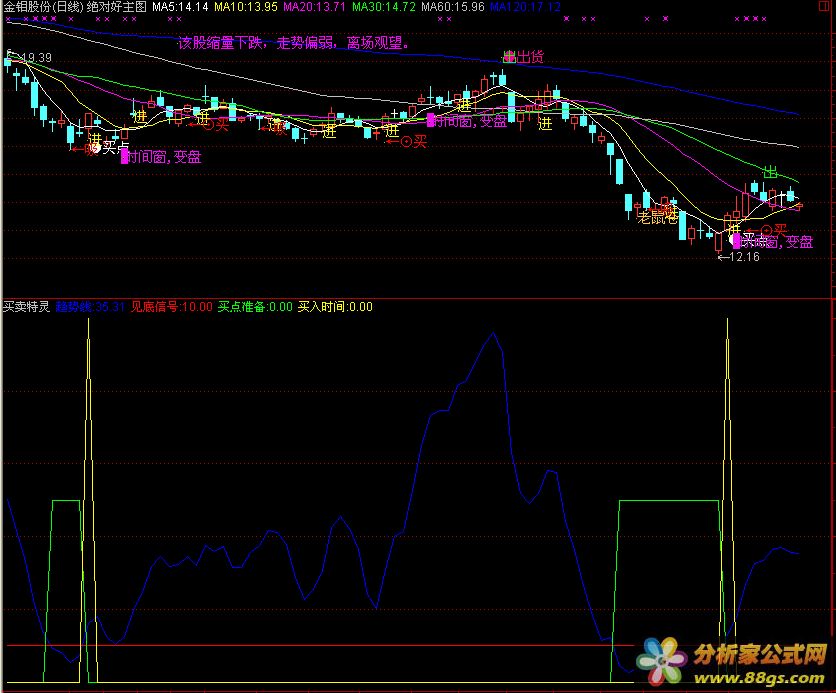Click the white 买点 marker on the chart
The height and width of the screenshot is (693, 836).
116,147
